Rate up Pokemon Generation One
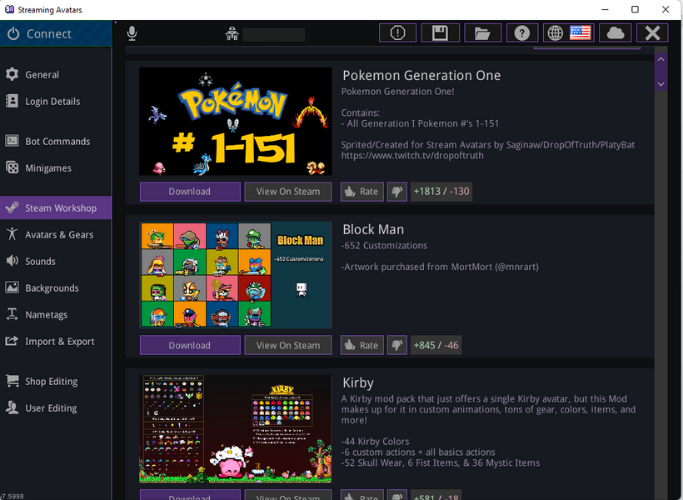This screenshot has width=683, height=500. pyautogui.click(x=362, y=192)
